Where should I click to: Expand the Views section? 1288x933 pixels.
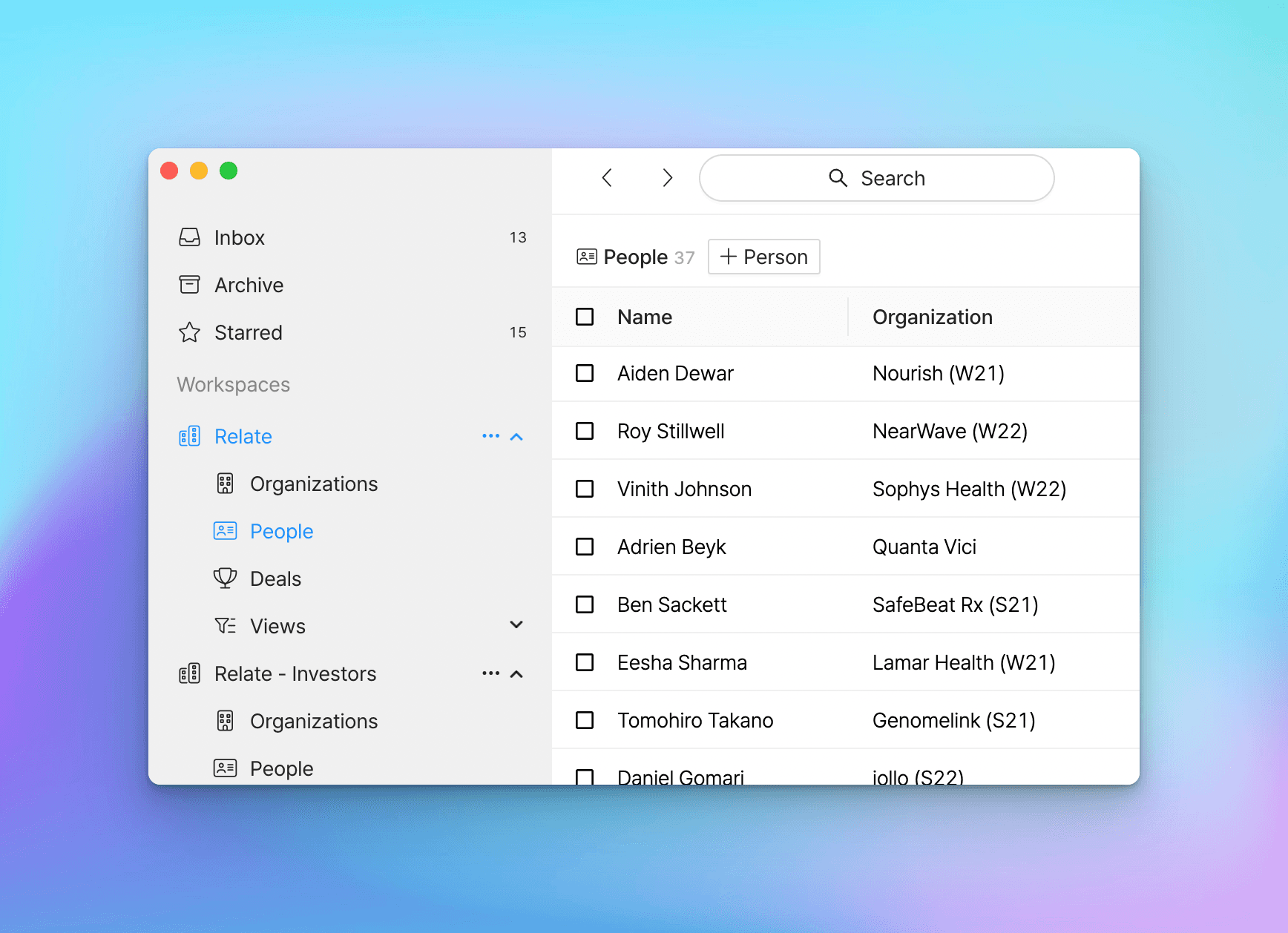click(517, 625)
